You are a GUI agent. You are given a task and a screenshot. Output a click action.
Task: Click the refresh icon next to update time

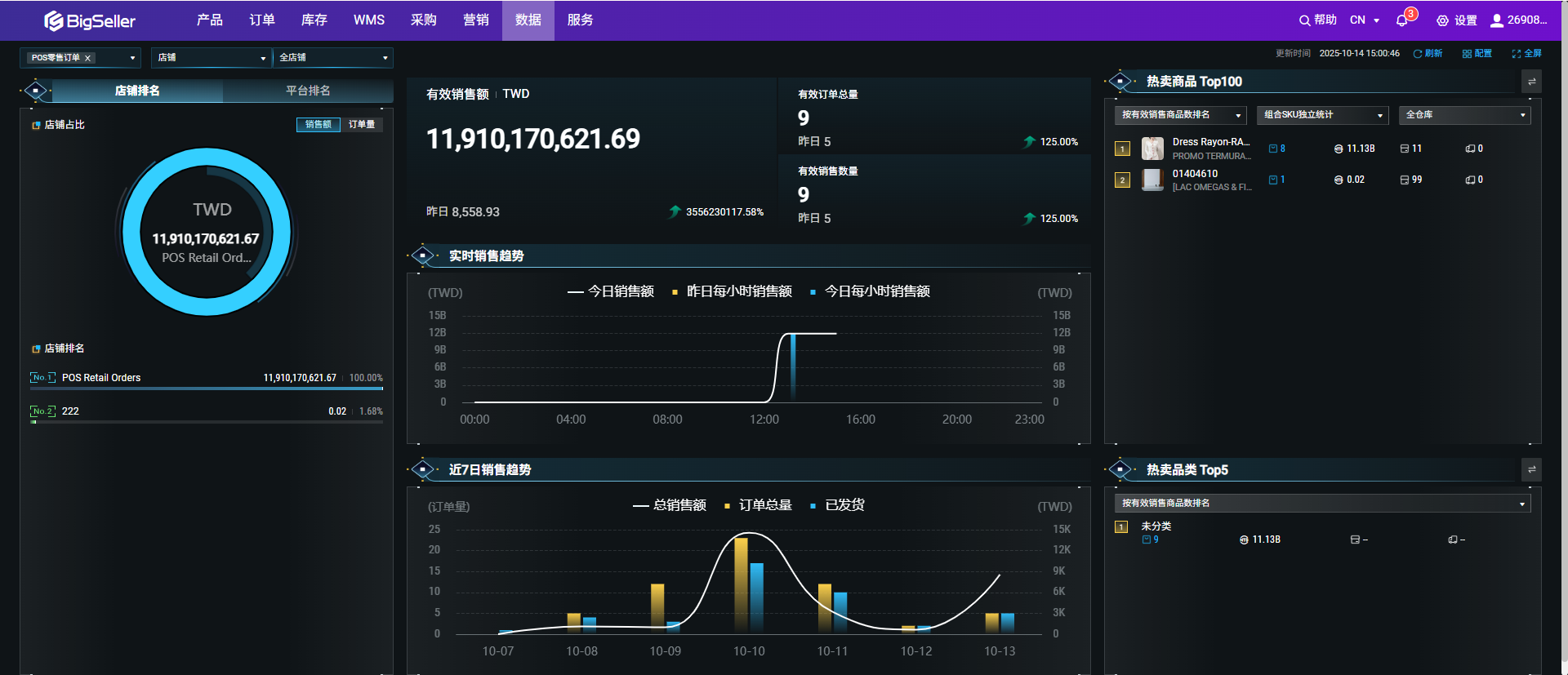[x=1418, y=54]
